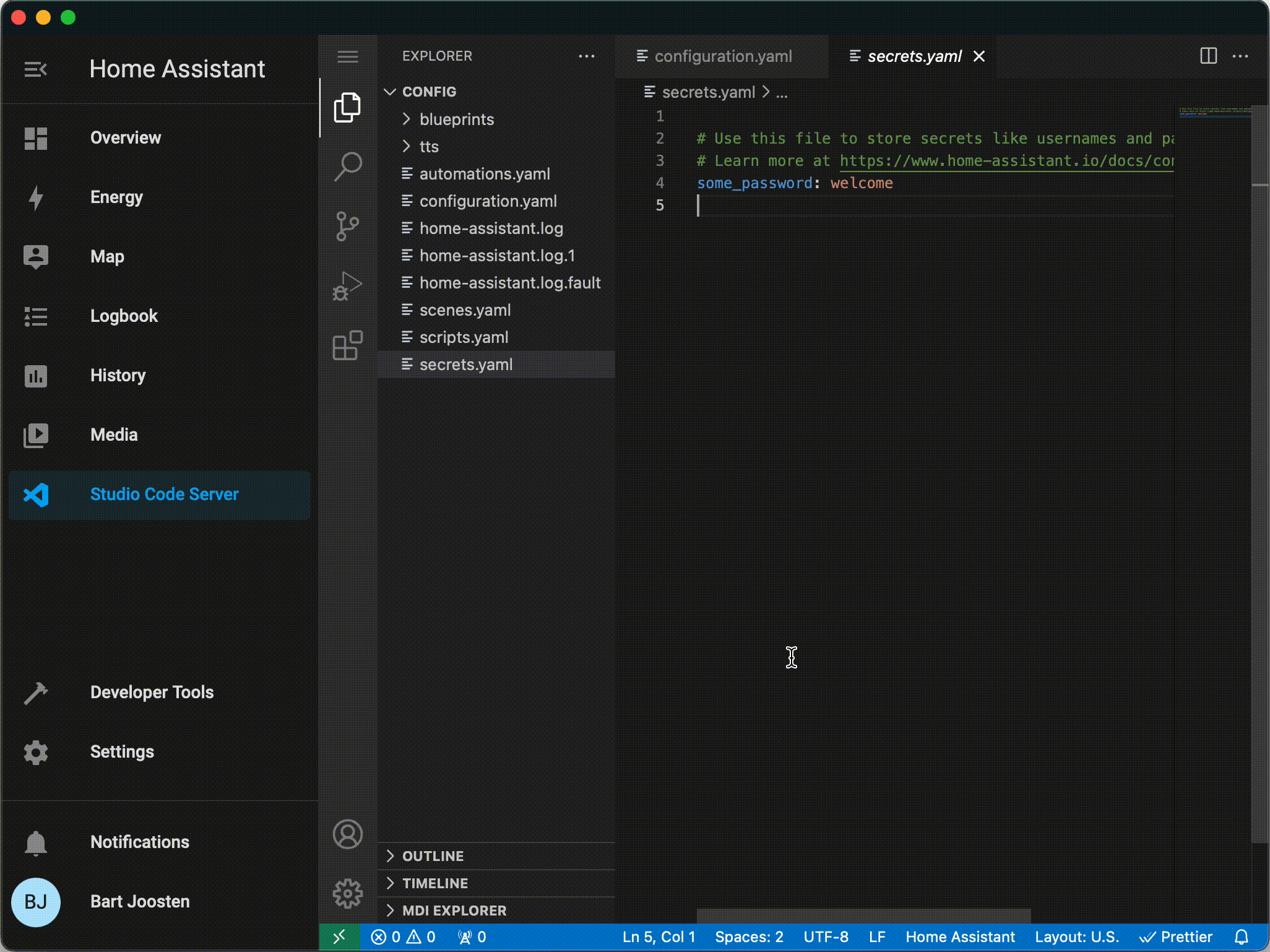Image resolution: width=1270 pixels, height=952 pixels.
Task: Show errors and warnings problems panel
Action: pos(403,937)
